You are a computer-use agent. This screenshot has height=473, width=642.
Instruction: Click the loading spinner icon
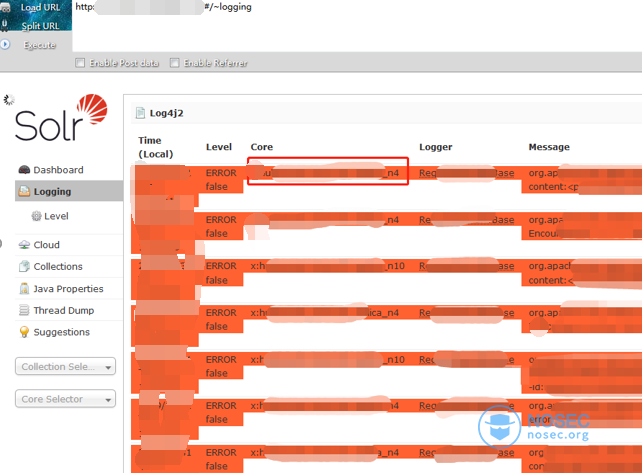(x=9, y=100)
